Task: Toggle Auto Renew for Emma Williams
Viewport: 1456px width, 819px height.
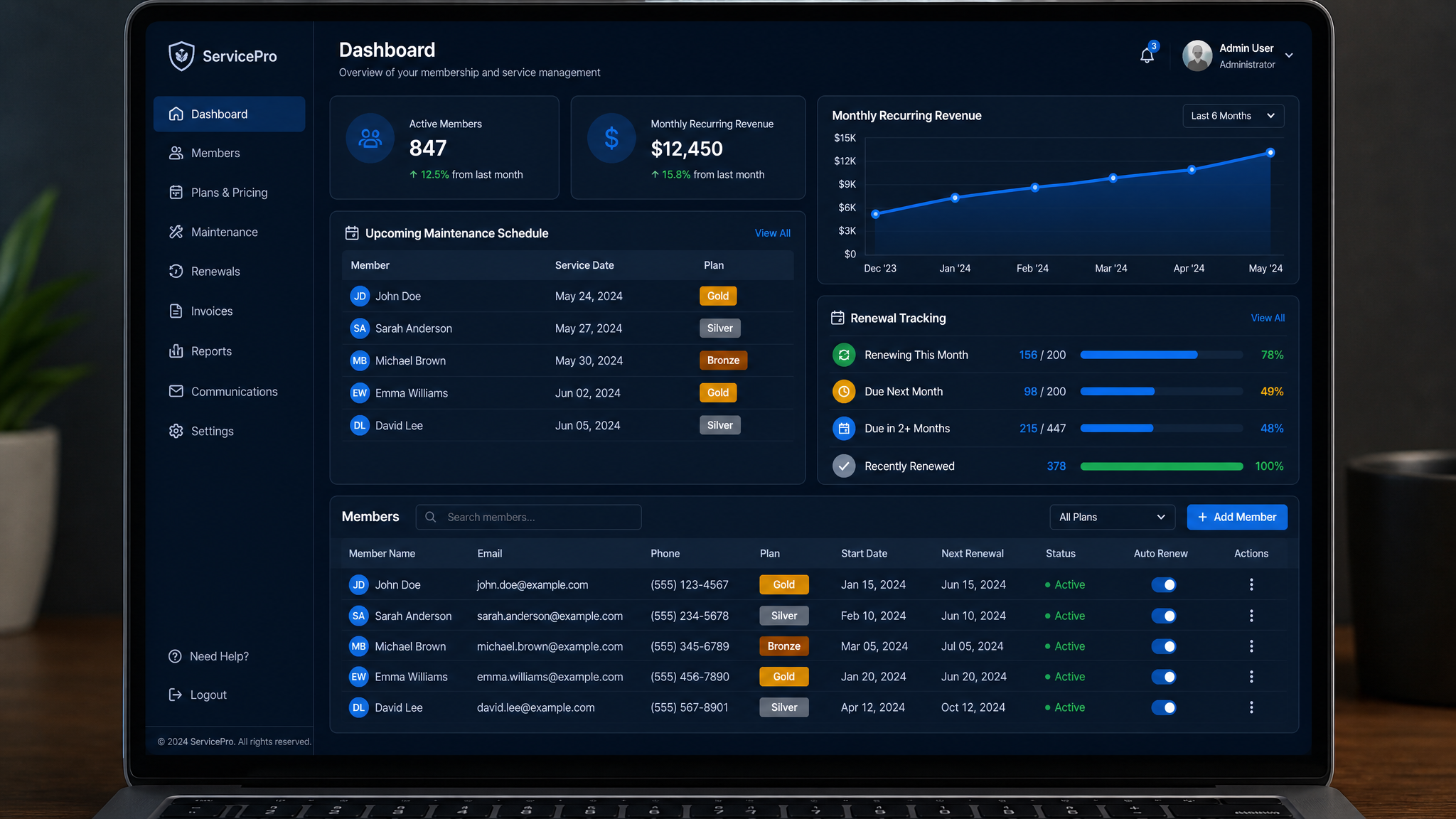Action: (1164, 677)
